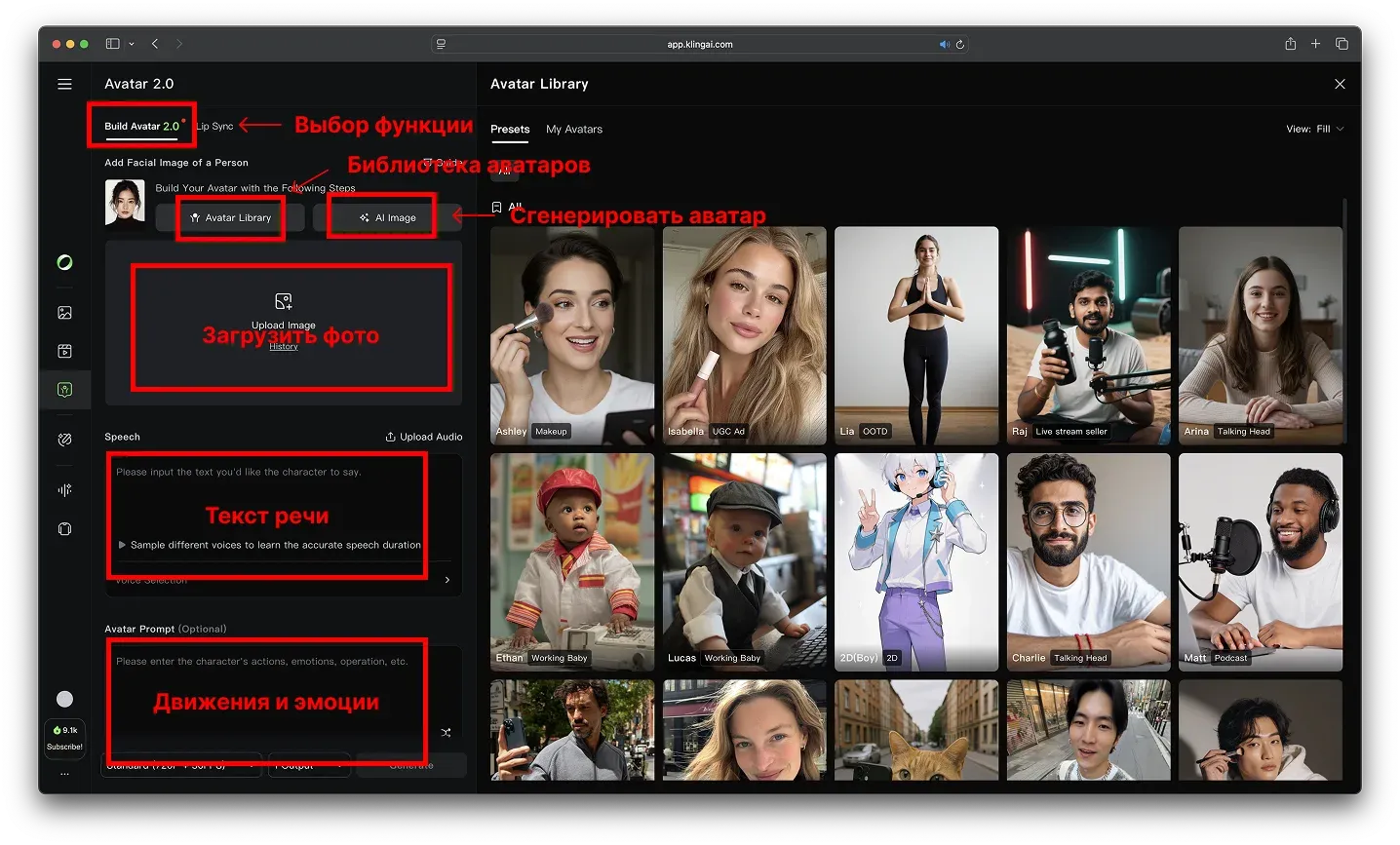Click the avatar tool icon in the sidebar
Image resolution: width=1400 pixels, height=845 pixels.
click(64, 390)
